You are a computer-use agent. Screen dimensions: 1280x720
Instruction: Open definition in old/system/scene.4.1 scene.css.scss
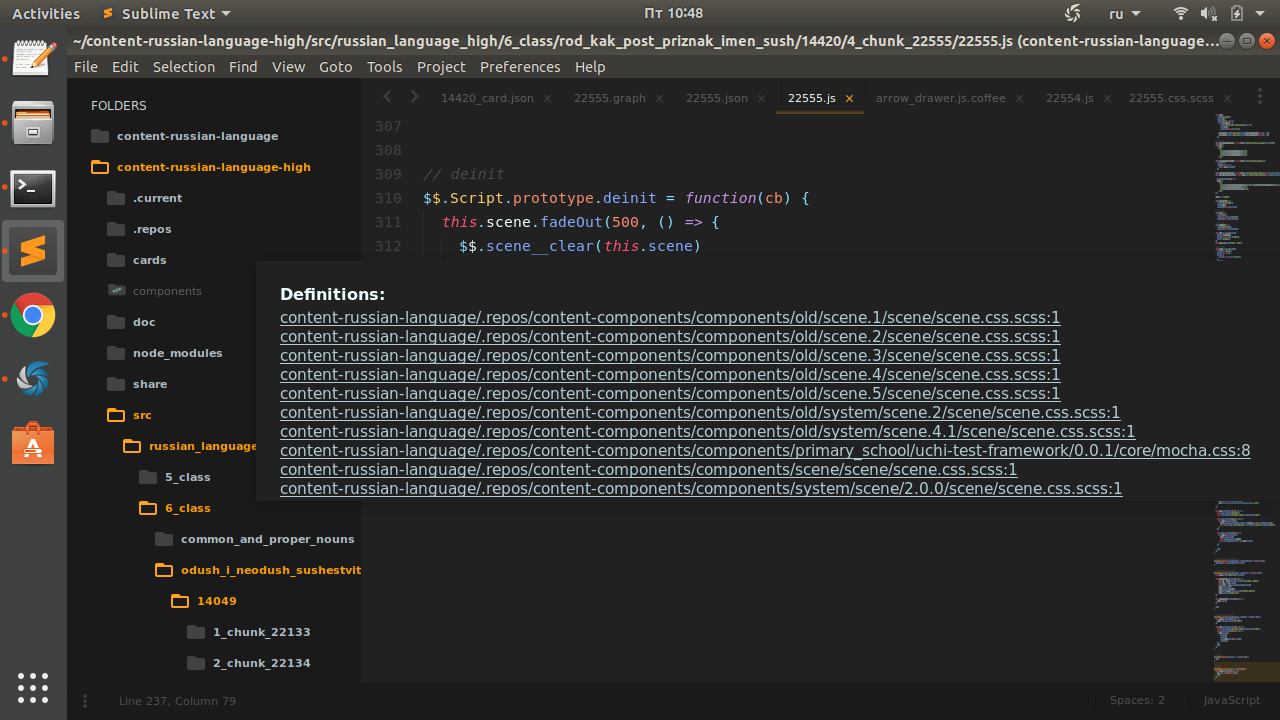click(x=707, y=432)
